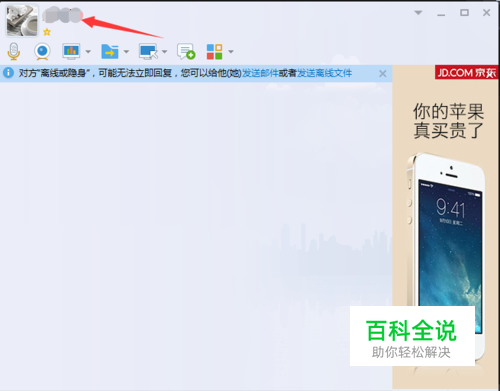
Task: Click the blurred contact nickname
Action: [x=62, y=16]
